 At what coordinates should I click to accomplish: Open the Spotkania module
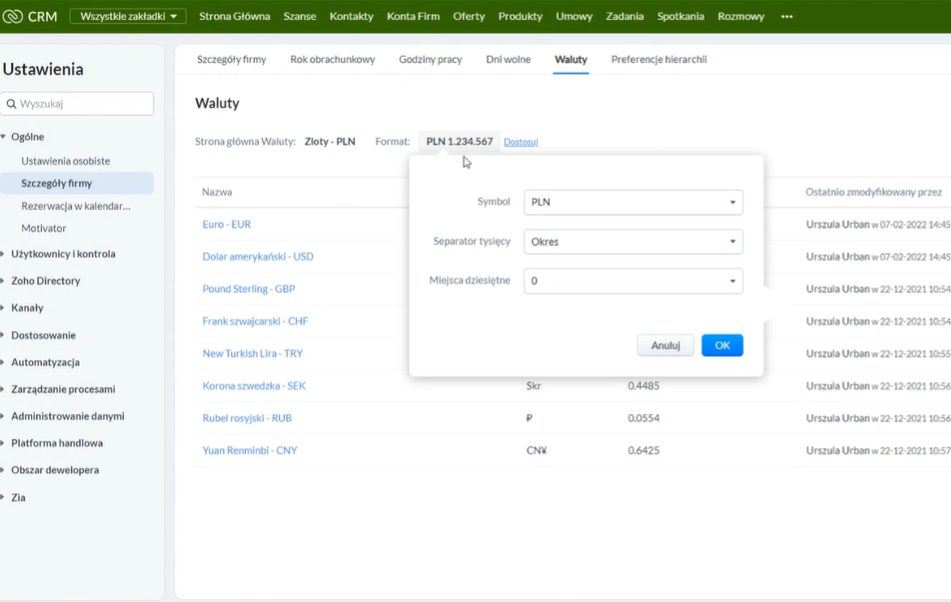point(680,16)
